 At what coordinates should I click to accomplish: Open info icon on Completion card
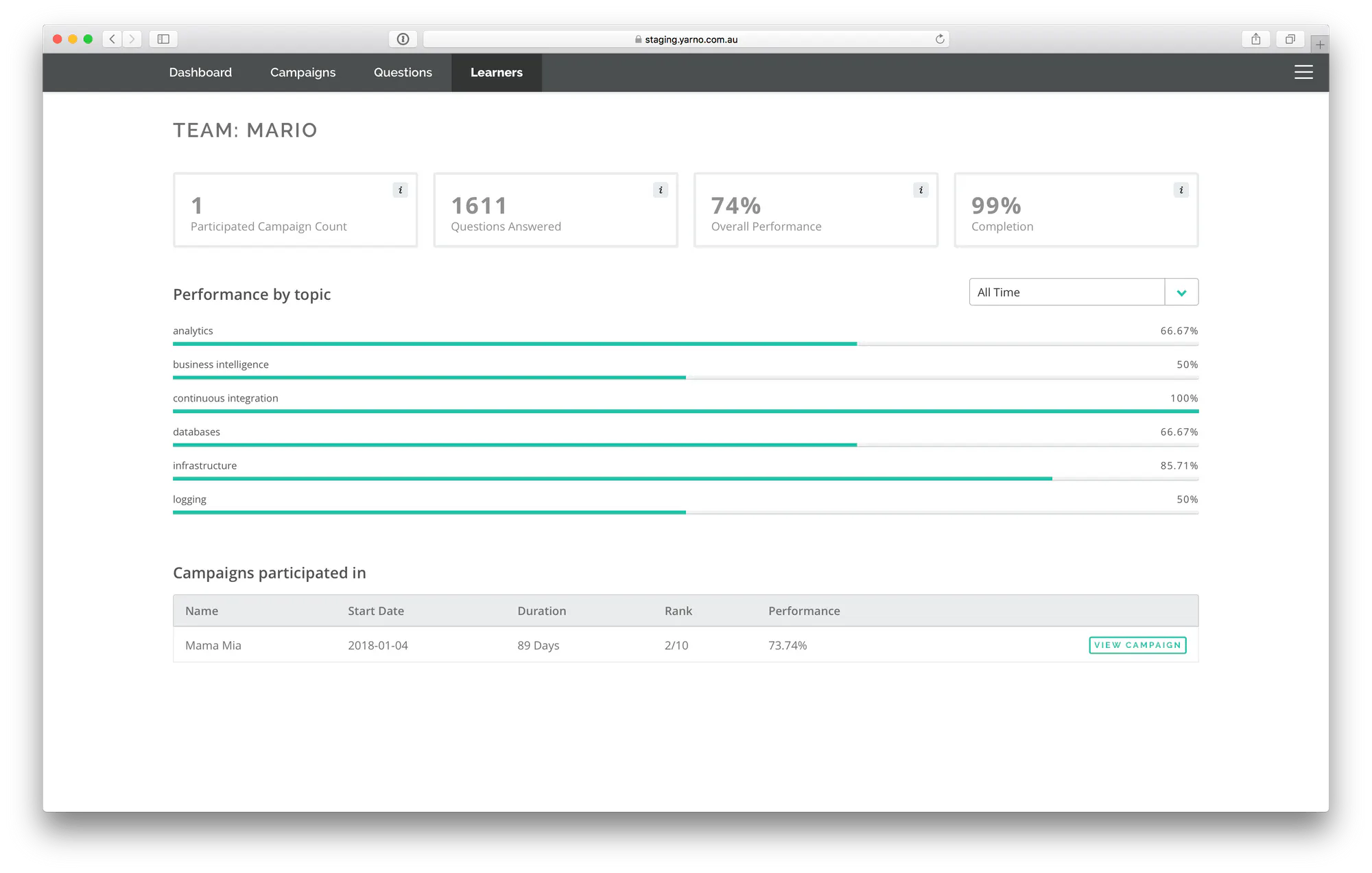[x=1181, y=190]
